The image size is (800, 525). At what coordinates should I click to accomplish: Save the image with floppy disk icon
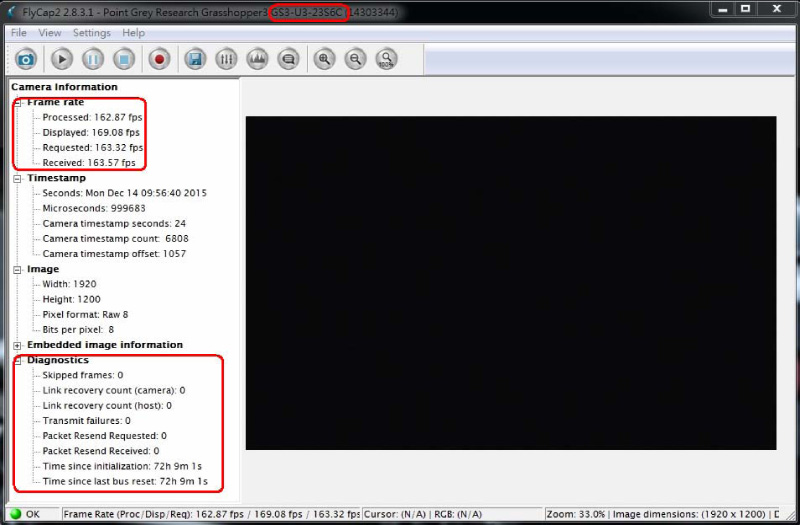(196, 59)
